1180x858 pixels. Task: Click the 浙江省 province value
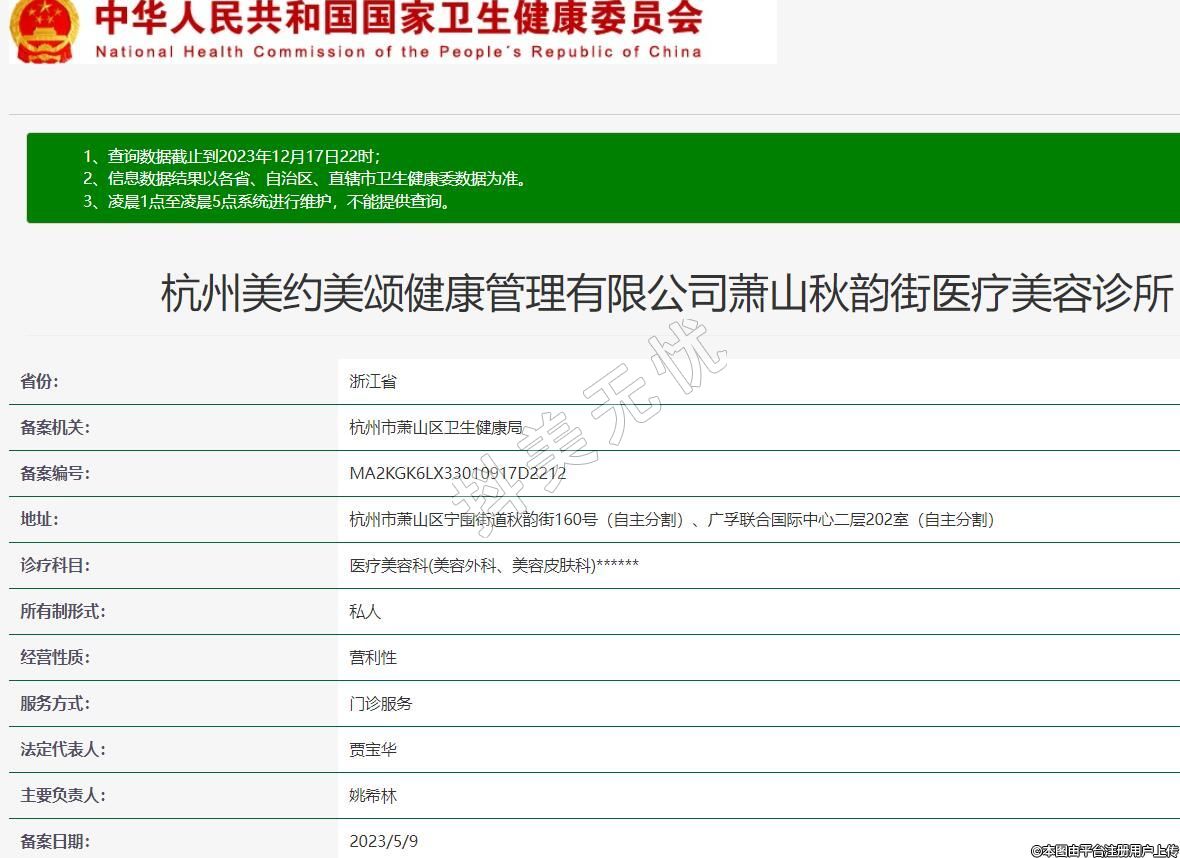[373, 381]
